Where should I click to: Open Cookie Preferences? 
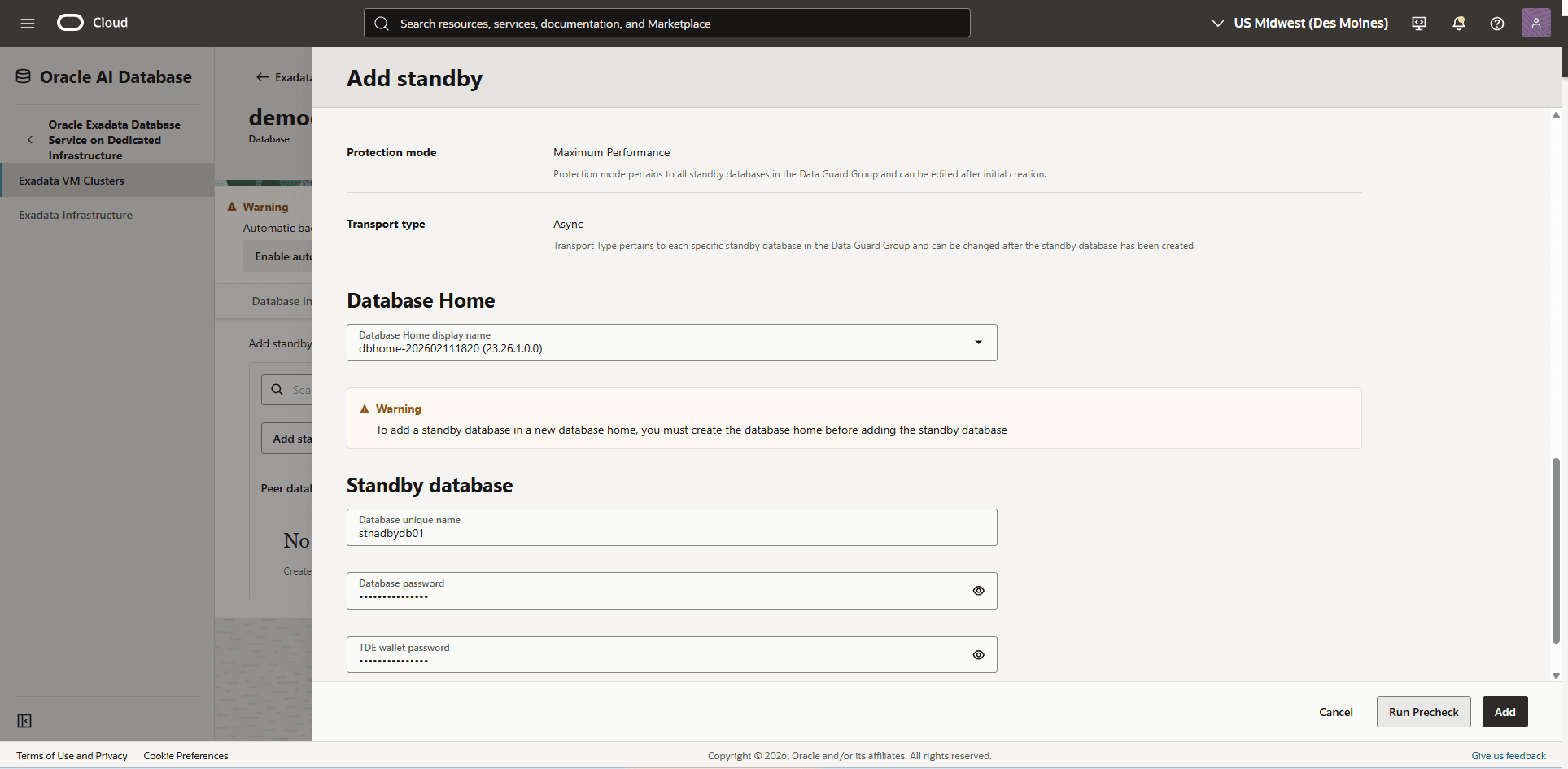[186, 755]
